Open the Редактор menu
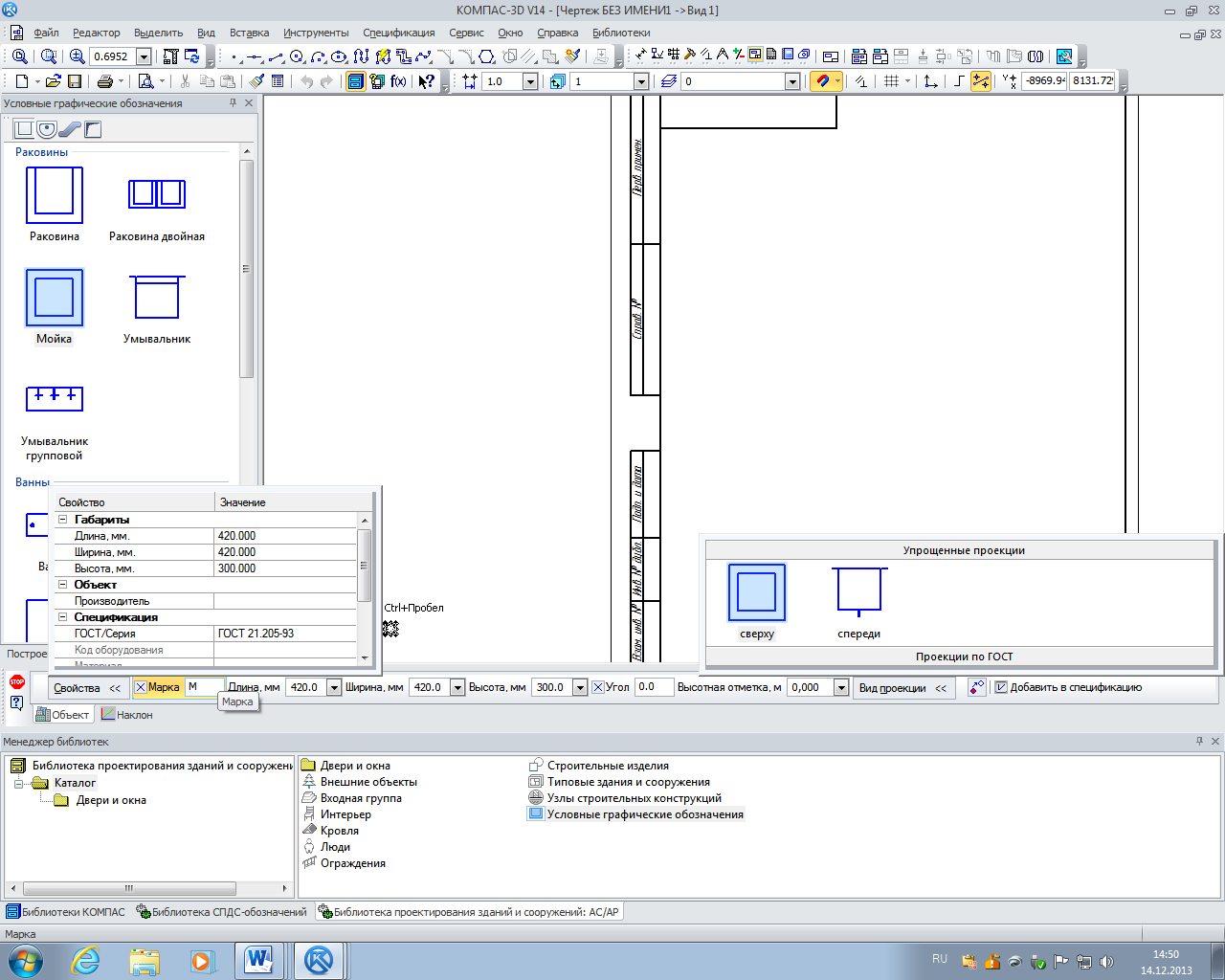The width and height of the screenshot is (1225, 980). (97, 33)
